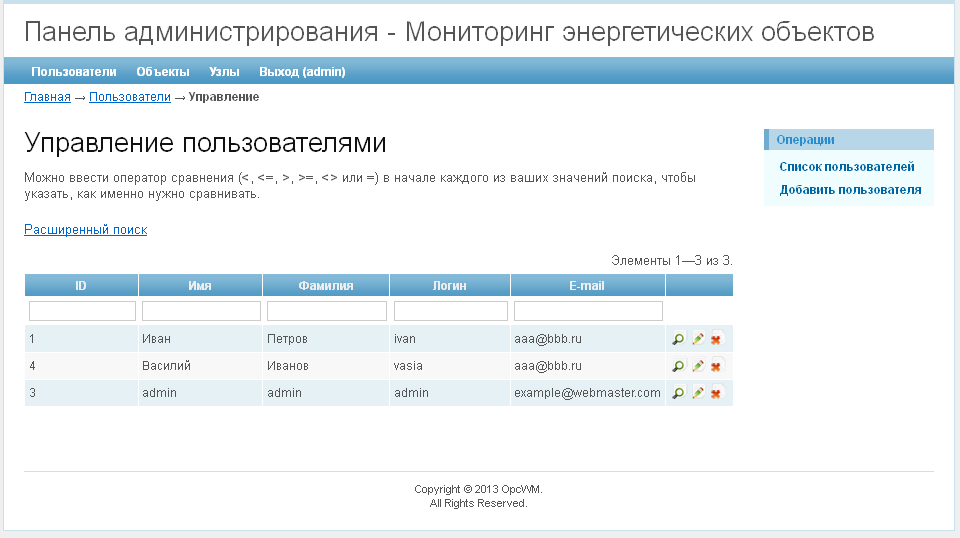This screenshot has height=538, width=960.
Task: Select the 'Василий' name cell
Action: [200, 365]
